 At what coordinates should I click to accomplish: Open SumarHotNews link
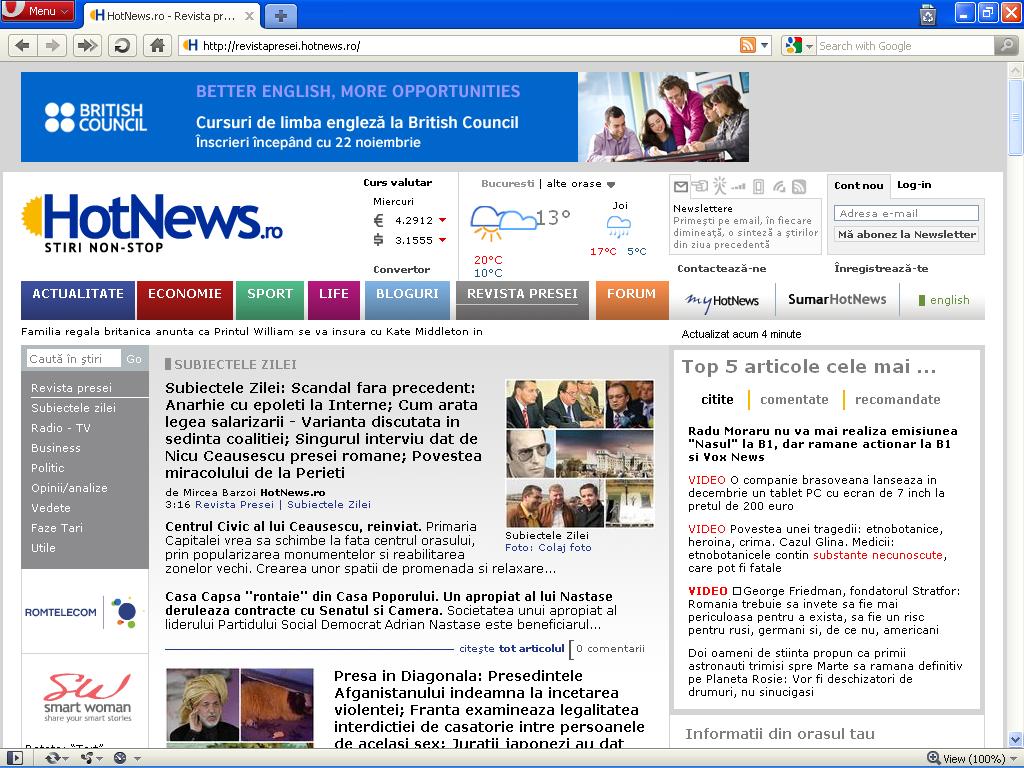tap(837, 299)
